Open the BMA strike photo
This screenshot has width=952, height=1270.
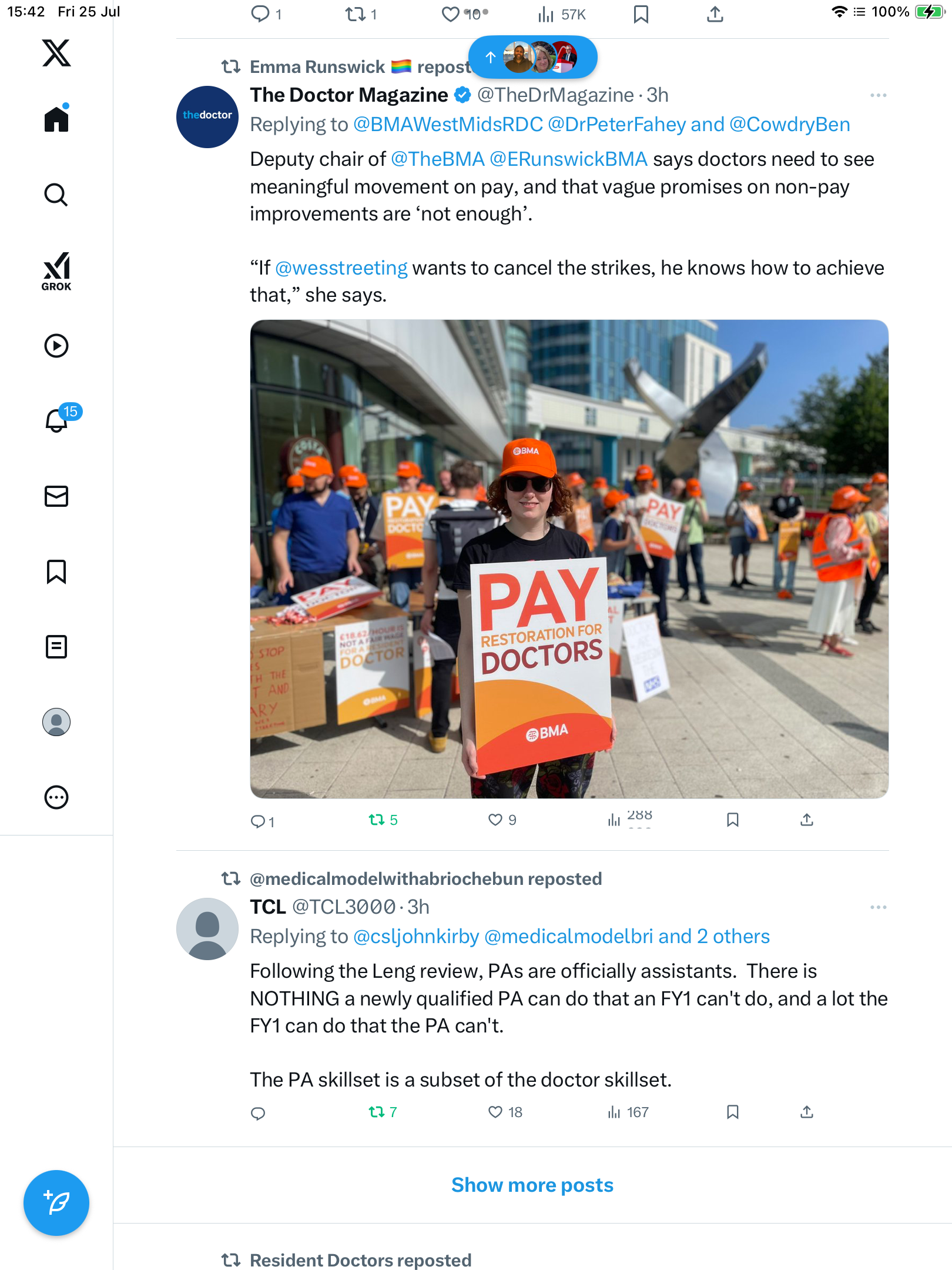point(569,559)
